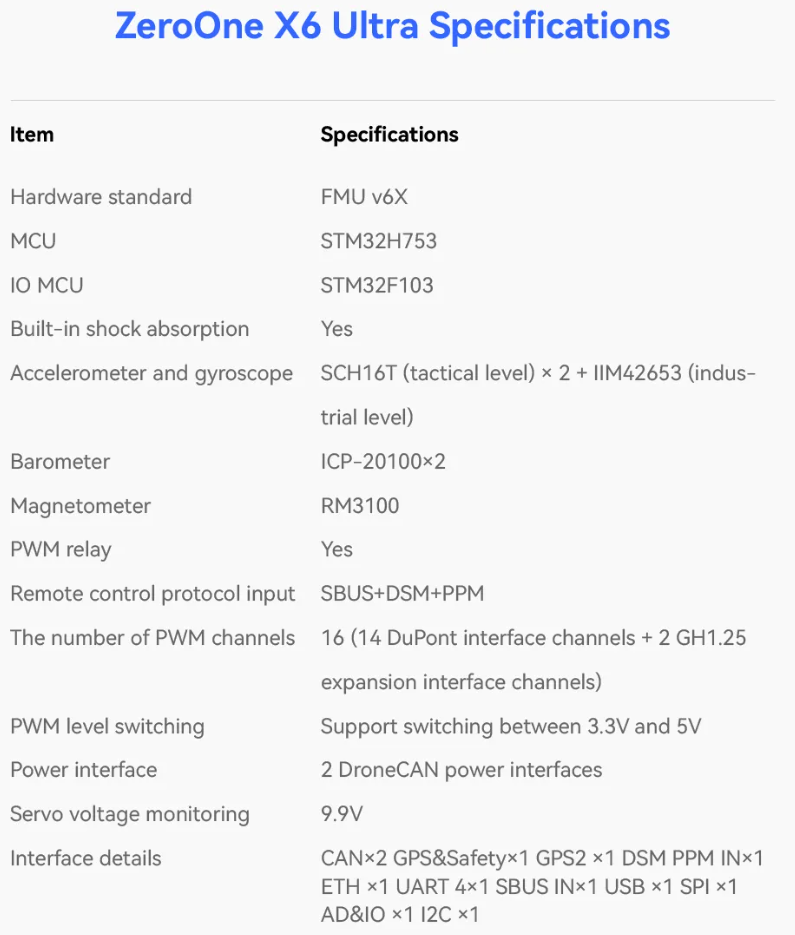Select the Hardware standard row label
Viewport: 795px width, 935px height.
point(101,197)
